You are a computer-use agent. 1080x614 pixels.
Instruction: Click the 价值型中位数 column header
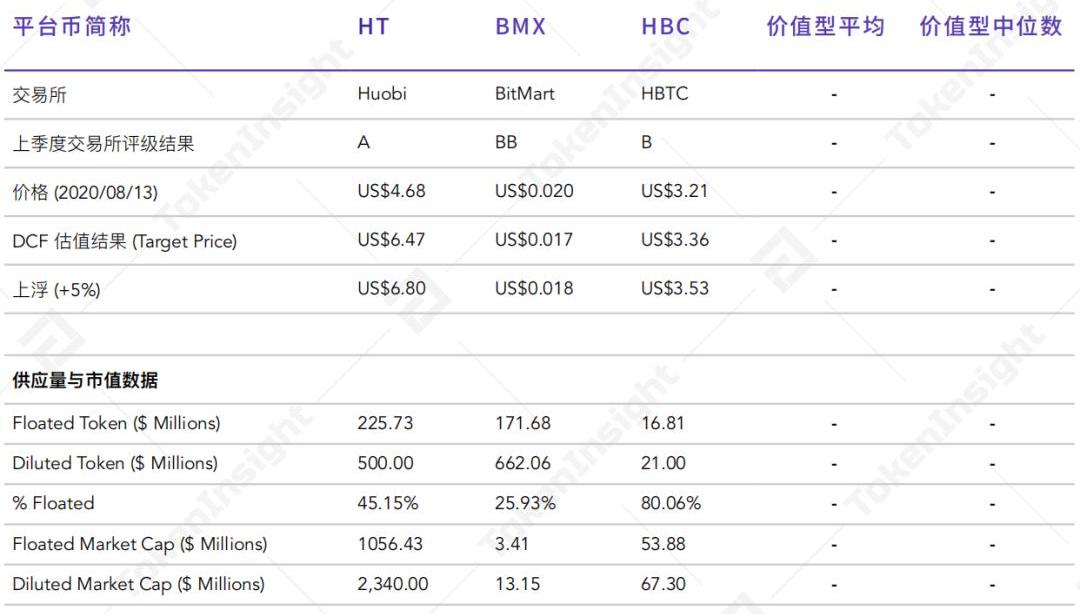[x=990, y=27]
